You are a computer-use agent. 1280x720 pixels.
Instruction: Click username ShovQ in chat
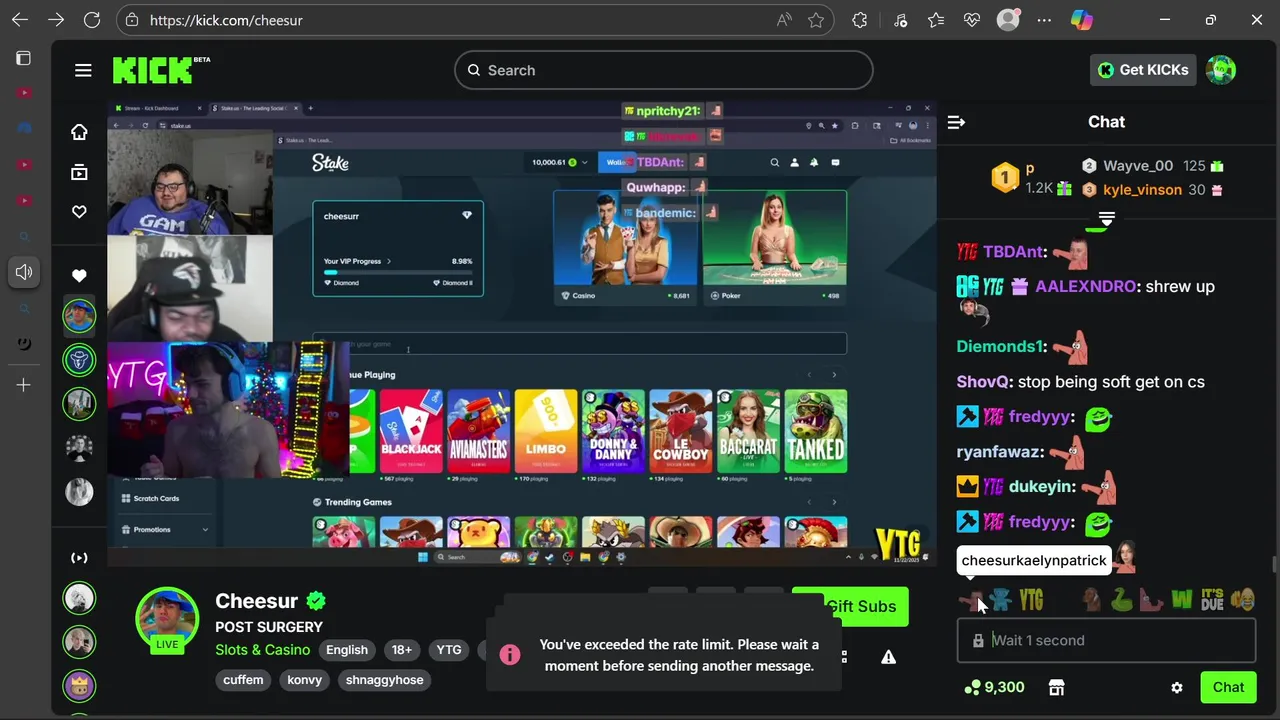tap(984, 382)
